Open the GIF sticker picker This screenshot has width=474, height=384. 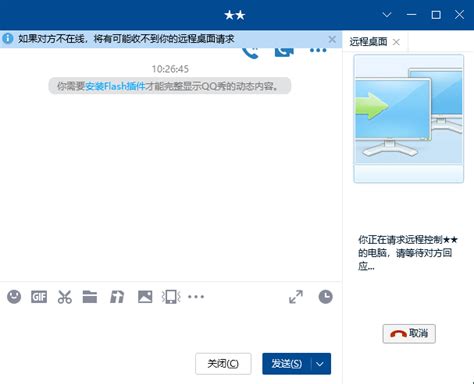(39, 297)
